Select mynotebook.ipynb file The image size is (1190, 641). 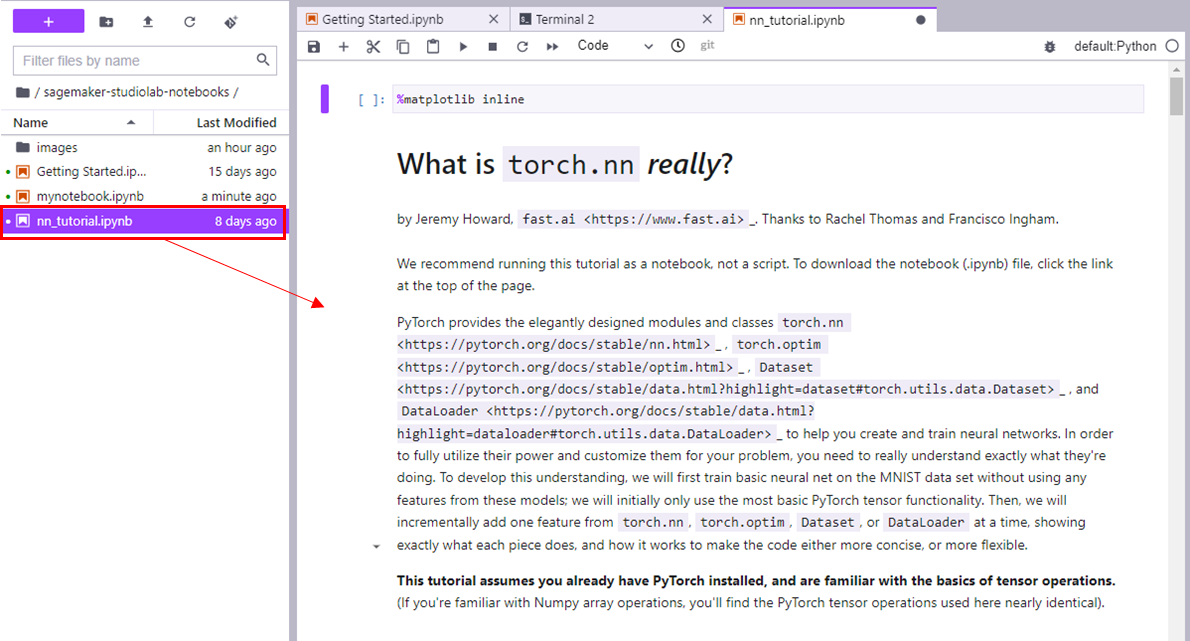(x=144, y=196)
